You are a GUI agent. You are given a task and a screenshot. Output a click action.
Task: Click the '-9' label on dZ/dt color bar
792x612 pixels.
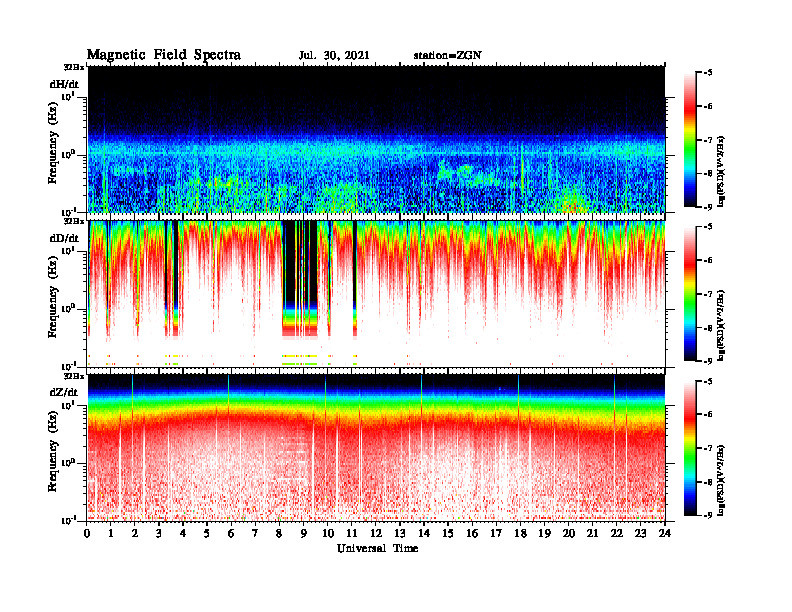[708, 515]
